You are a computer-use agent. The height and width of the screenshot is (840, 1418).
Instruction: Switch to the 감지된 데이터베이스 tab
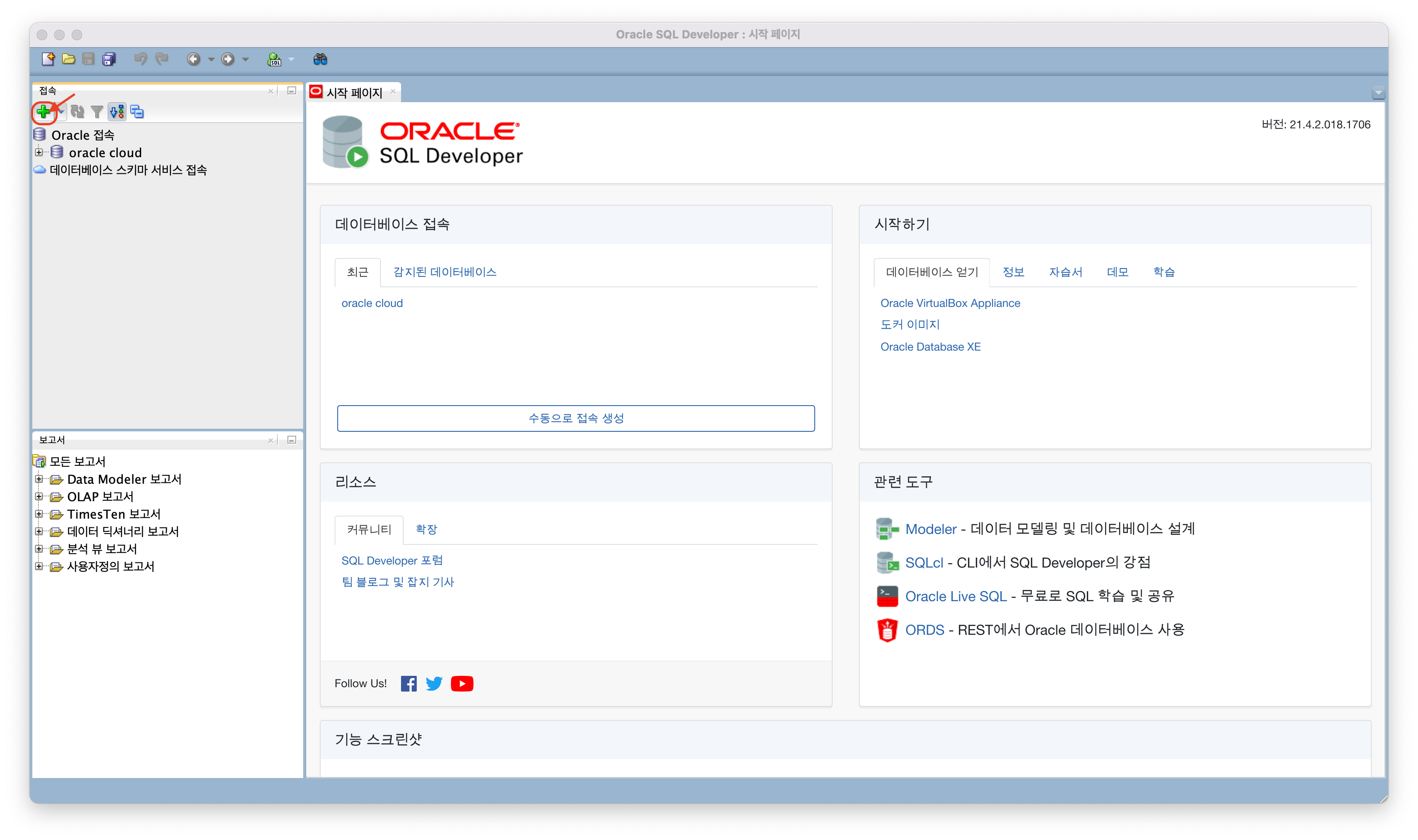[445, 272]
